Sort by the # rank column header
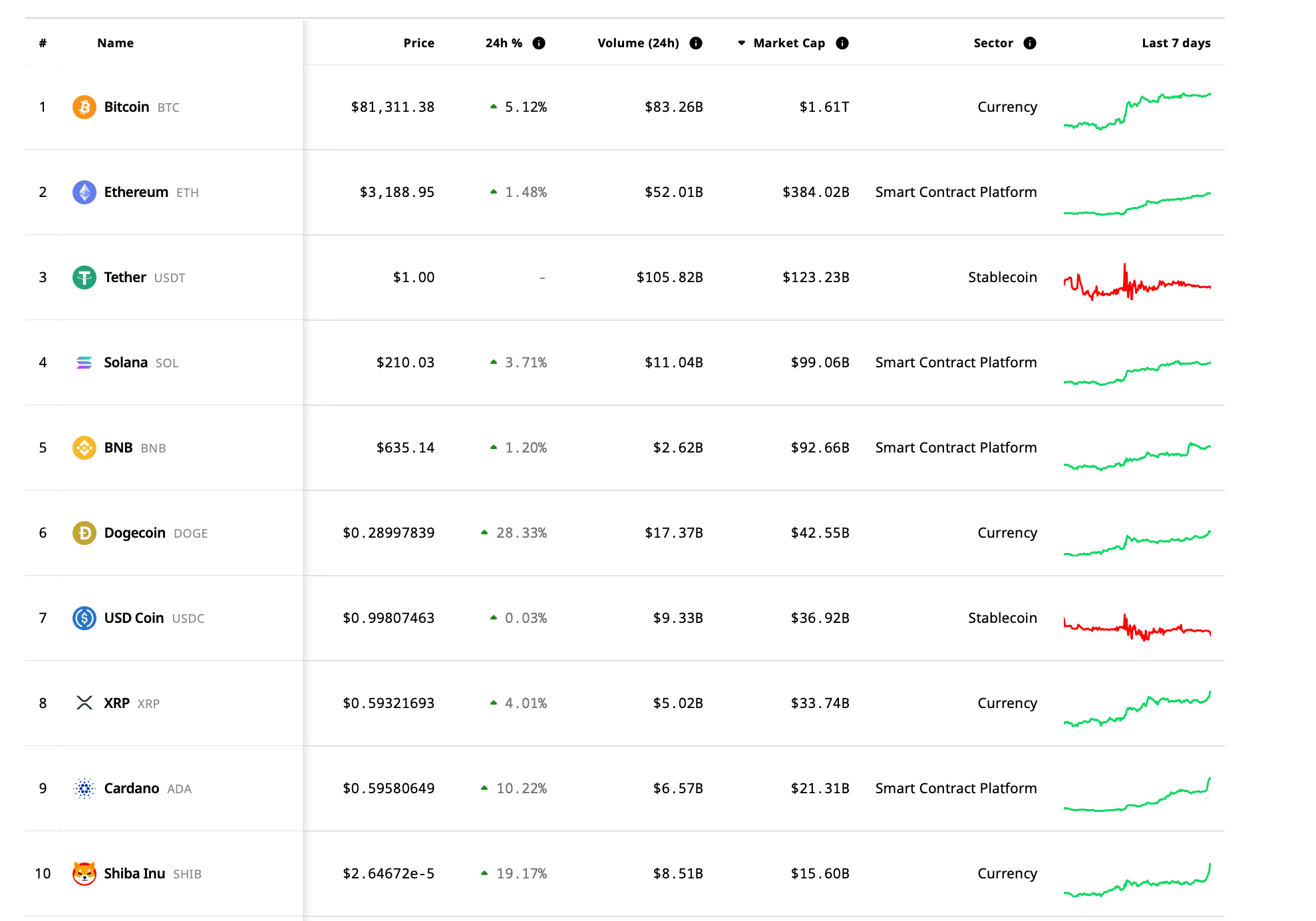This screenshot has height=921, width=1316. (43, 43)
